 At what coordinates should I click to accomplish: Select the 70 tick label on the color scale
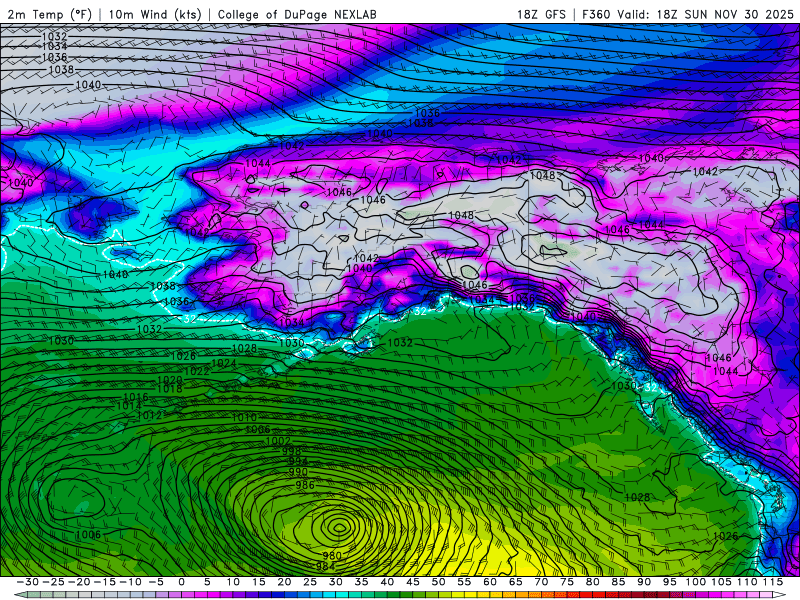point(541,582)
